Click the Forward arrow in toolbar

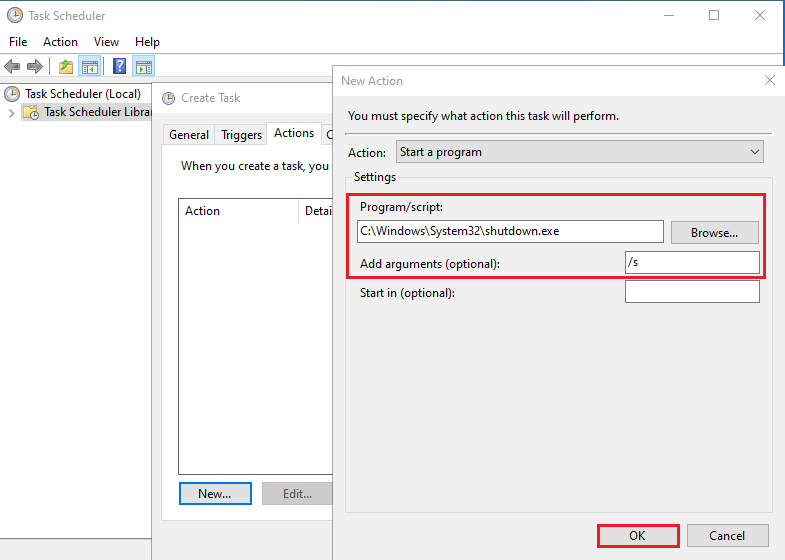35,67
